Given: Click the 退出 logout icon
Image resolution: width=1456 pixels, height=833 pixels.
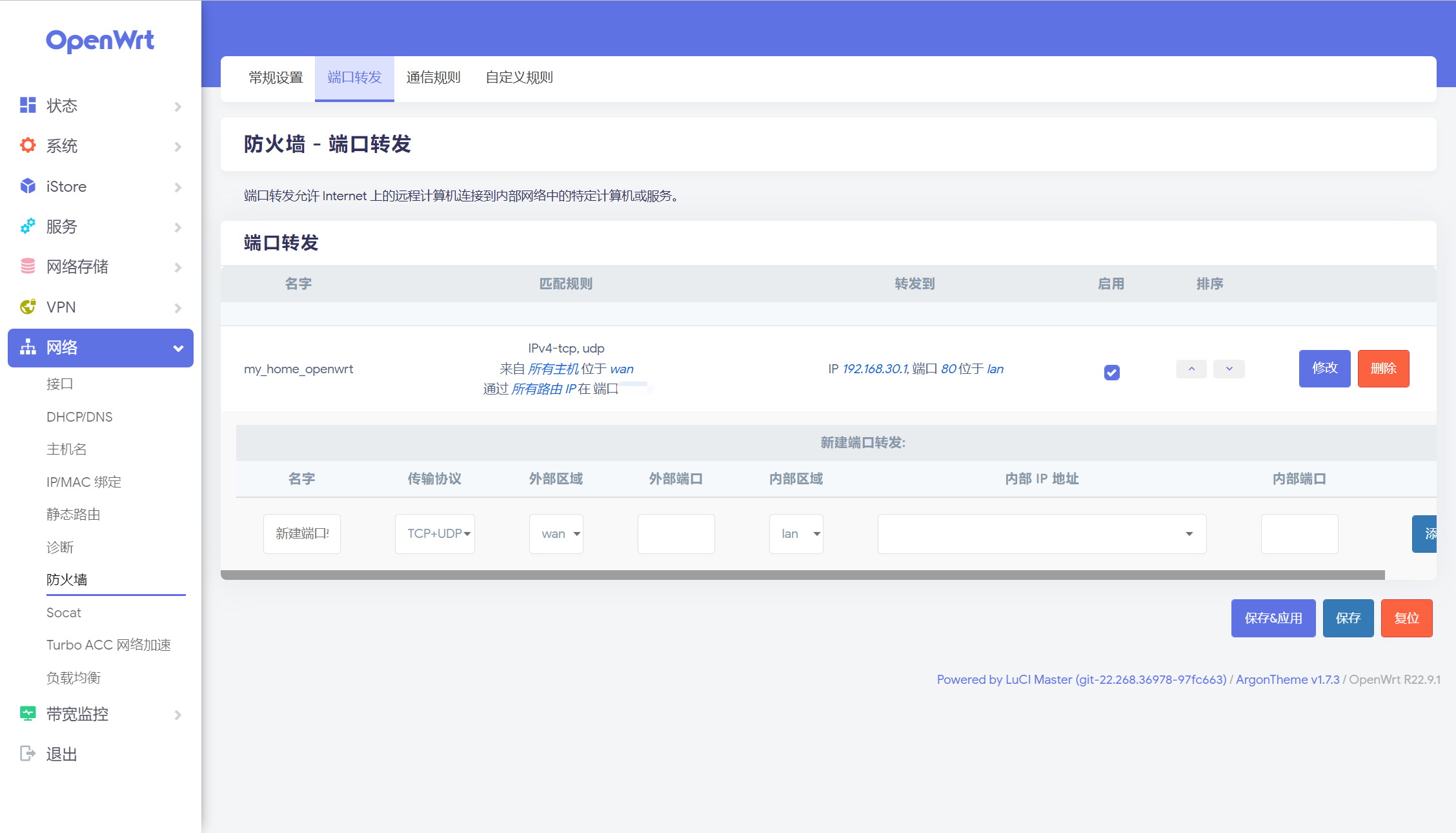Looking at the screenshot, I should [x=28, y=754].
